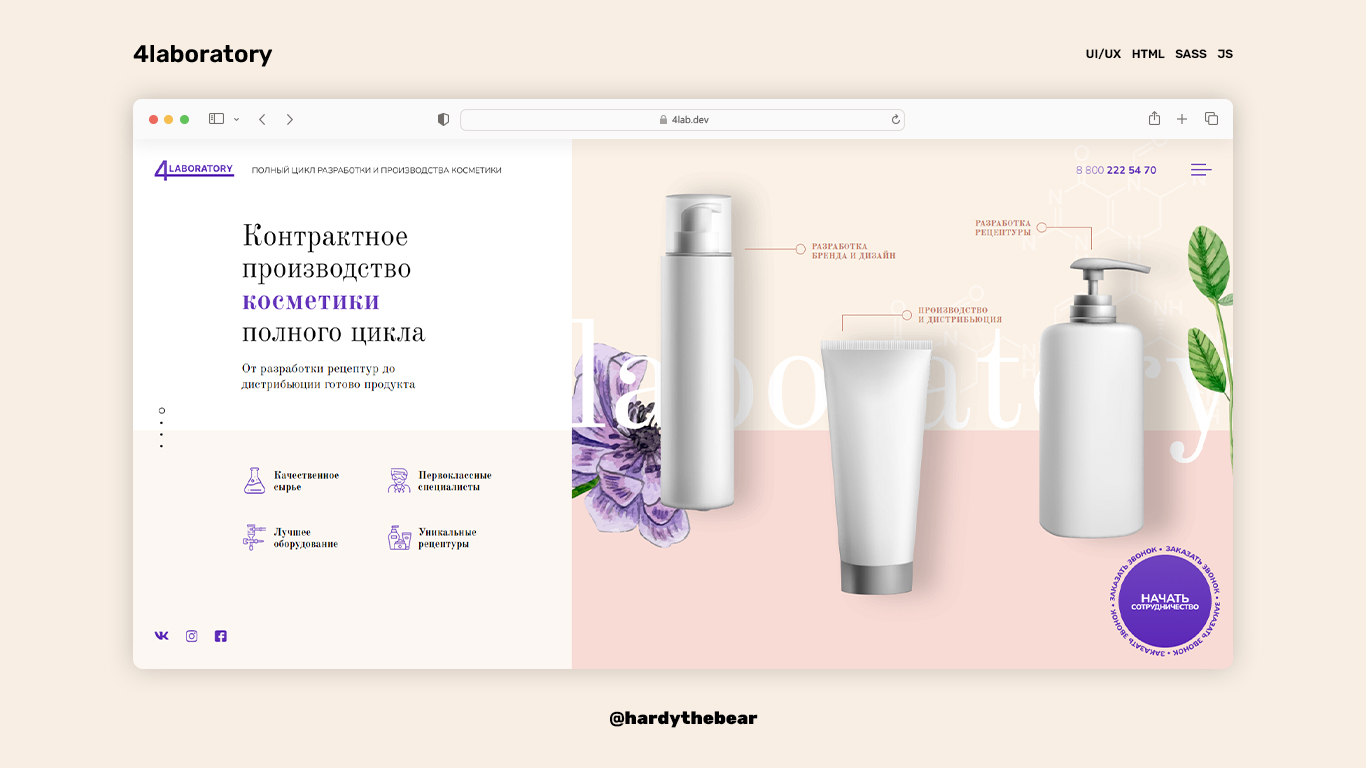Click the text Уникальные рецептуры
The image size is (1366, 768).
pos(447,538)
